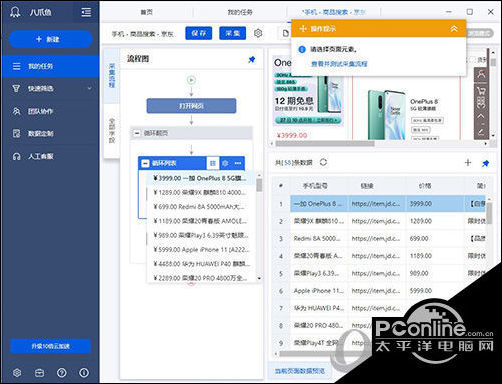Collapse the orange 操作提示 panel with the double chevron
Screen dimensions: 502x384
tap(454, 29)
